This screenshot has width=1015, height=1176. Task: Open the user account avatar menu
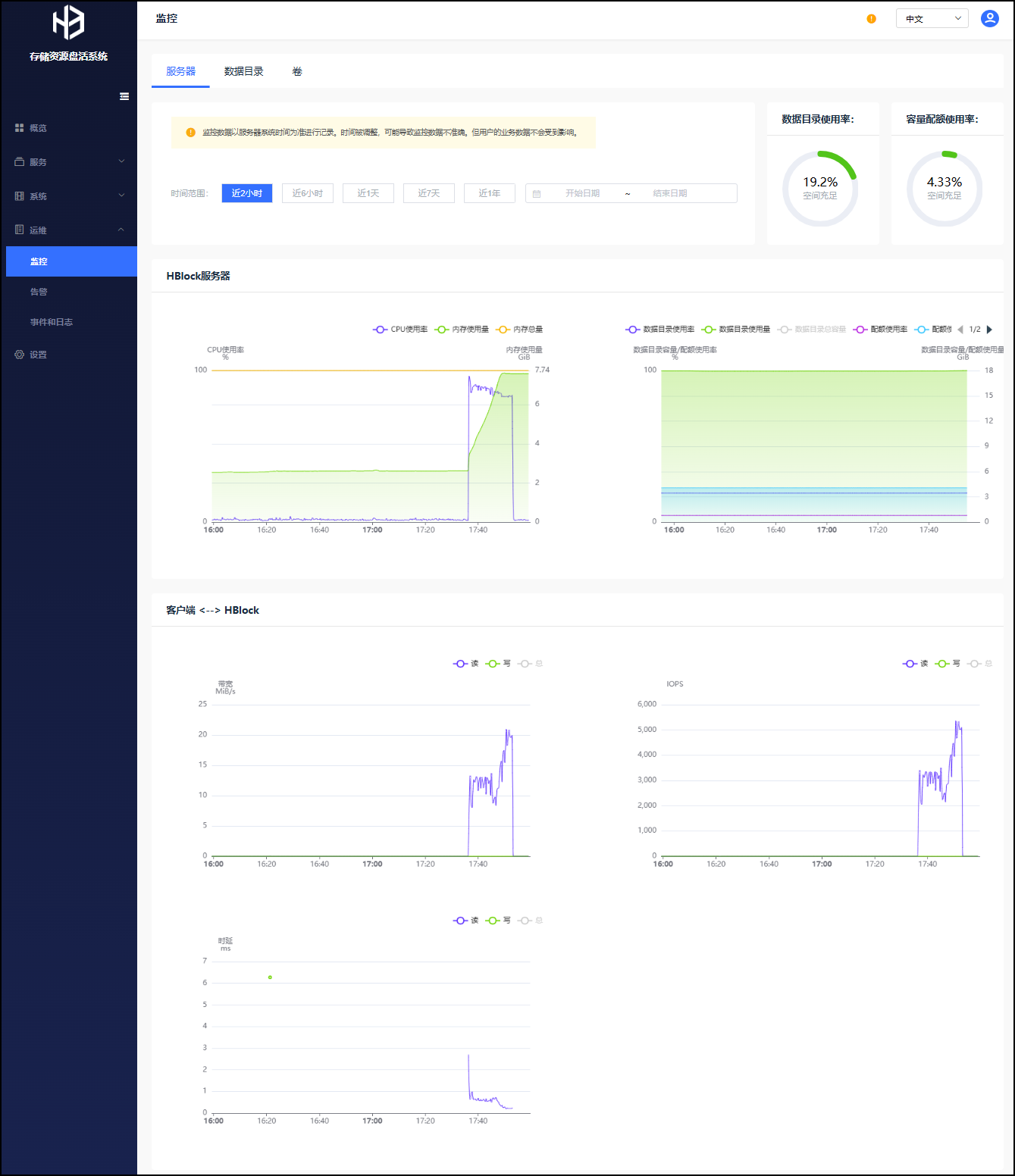click(989, 19)
